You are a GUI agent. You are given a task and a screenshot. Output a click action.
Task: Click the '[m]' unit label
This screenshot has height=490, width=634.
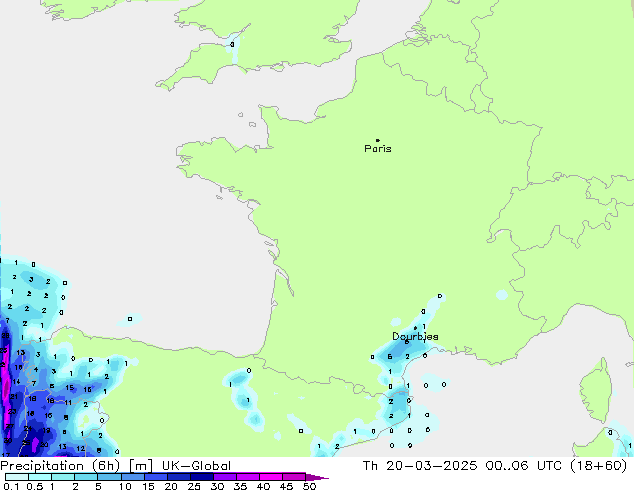pos(140,466)
